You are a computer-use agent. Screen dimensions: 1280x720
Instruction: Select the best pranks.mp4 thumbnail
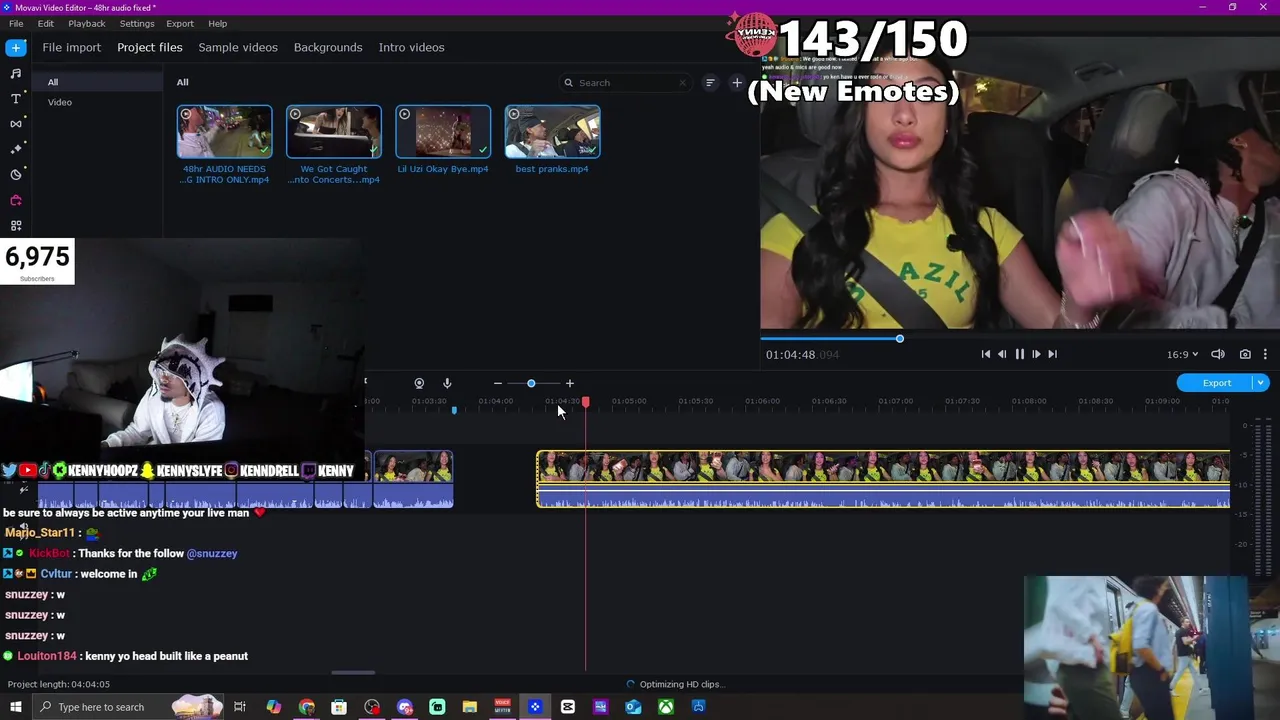(x=552, y=132)
